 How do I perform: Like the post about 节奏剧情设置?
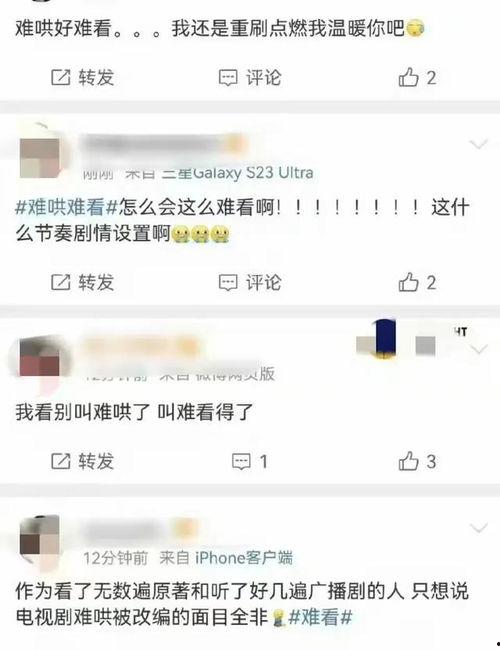pos(417,282)
